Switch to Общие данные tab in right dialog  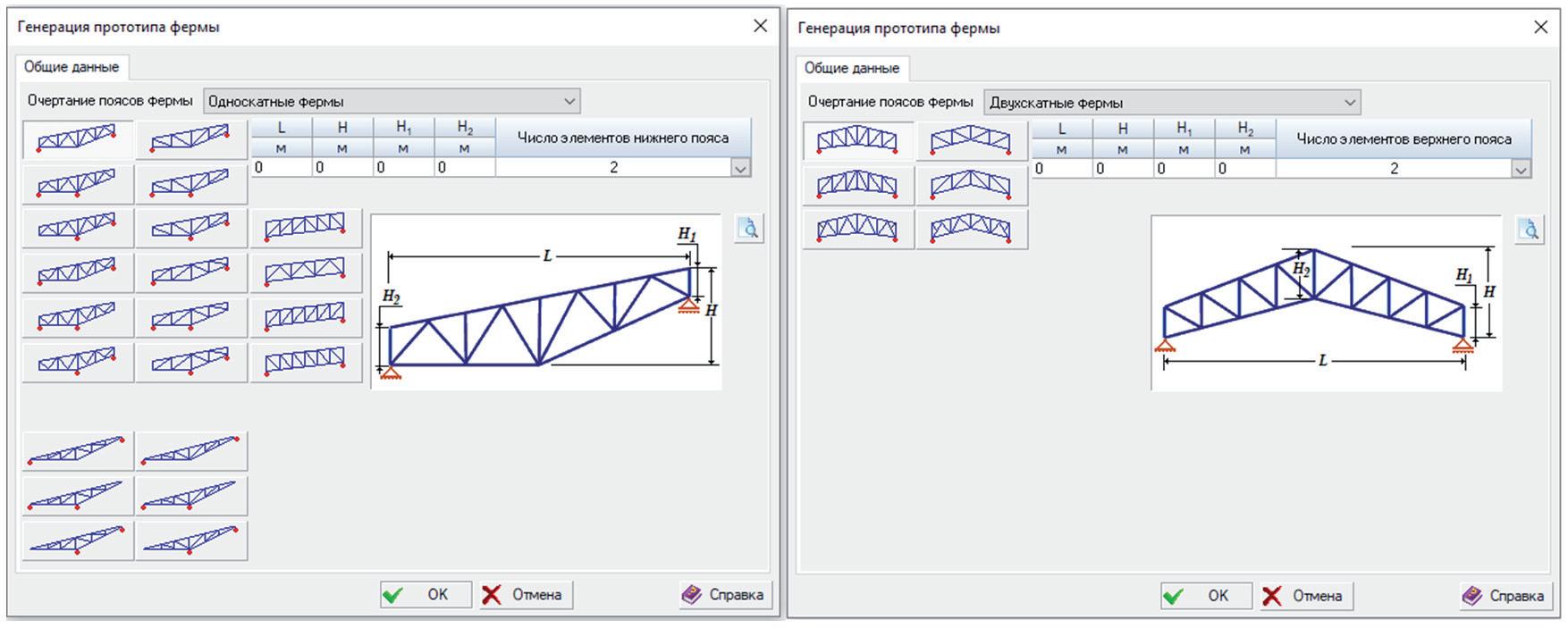coord(852,68)
